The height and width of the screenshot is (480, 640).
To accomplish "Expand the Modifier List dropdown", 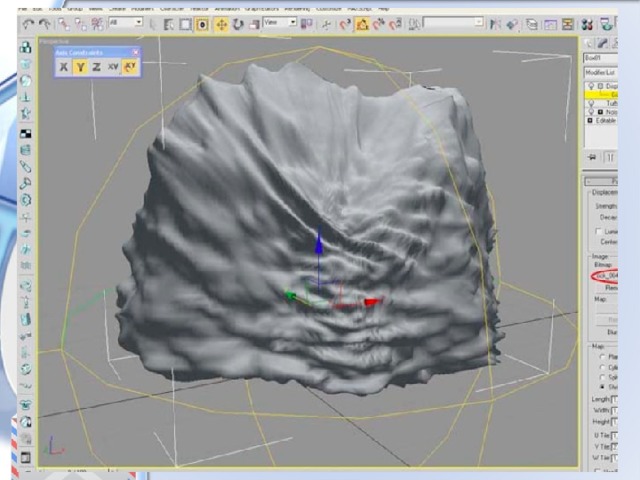I will click(600, 73).
